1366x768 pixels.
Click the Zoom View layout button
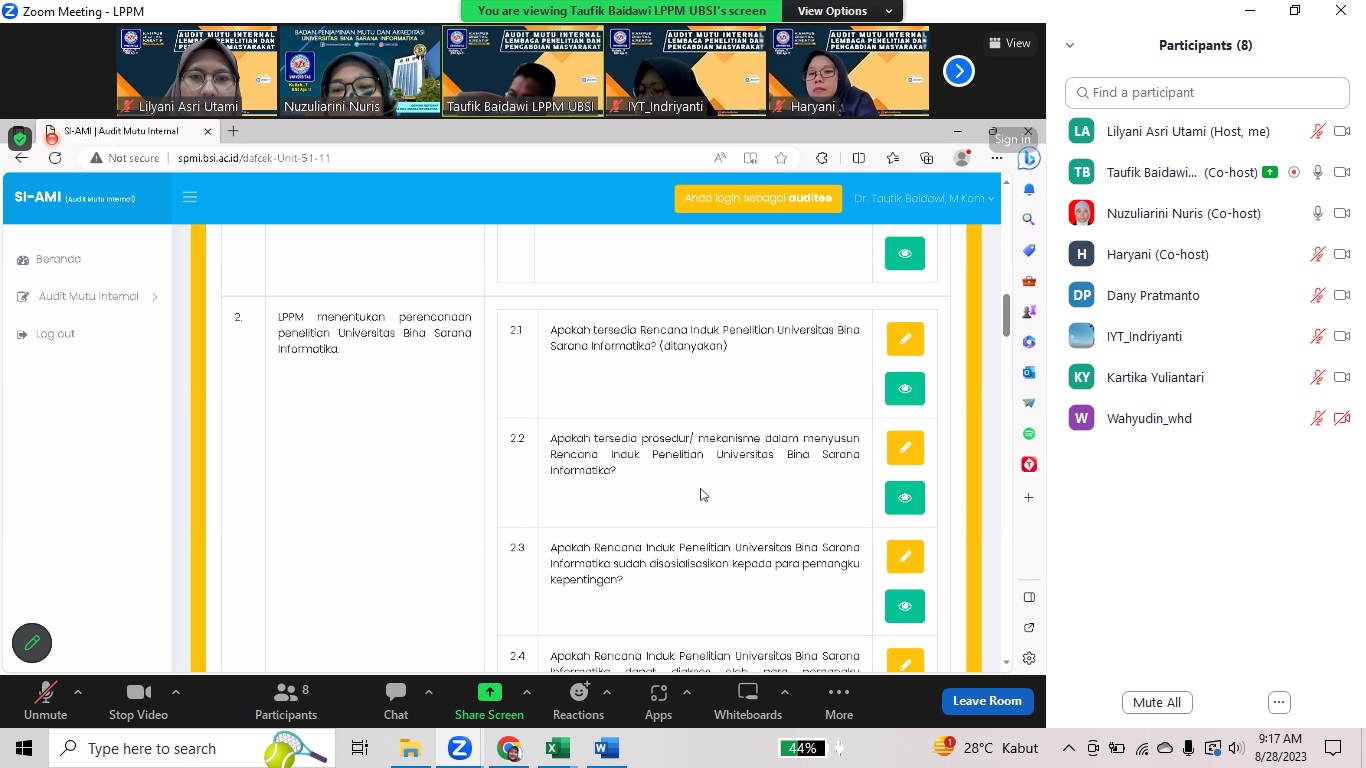(1010, 43)
